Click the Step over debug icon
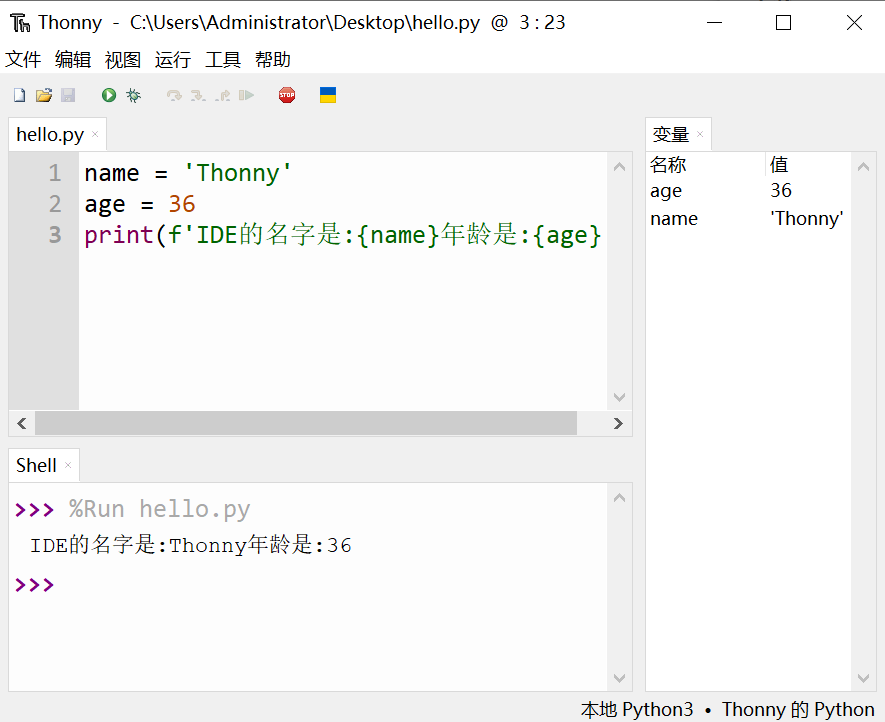 click(x=174, y=95)
